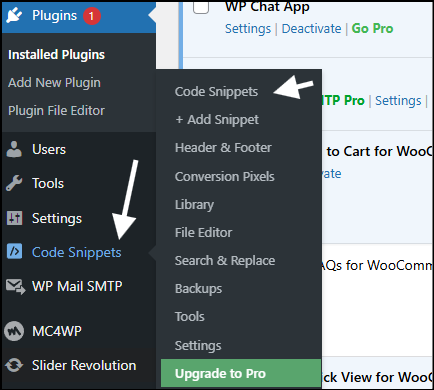Click the Plugins update count badge
This screenshot has height=390, width=434.
(92, 16)
